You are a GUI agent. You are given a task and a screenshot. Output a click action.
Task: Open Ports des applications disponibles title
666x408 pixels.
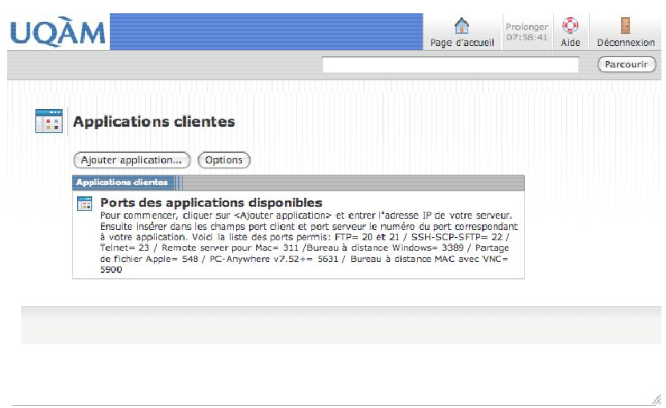(x=210, y=203)
